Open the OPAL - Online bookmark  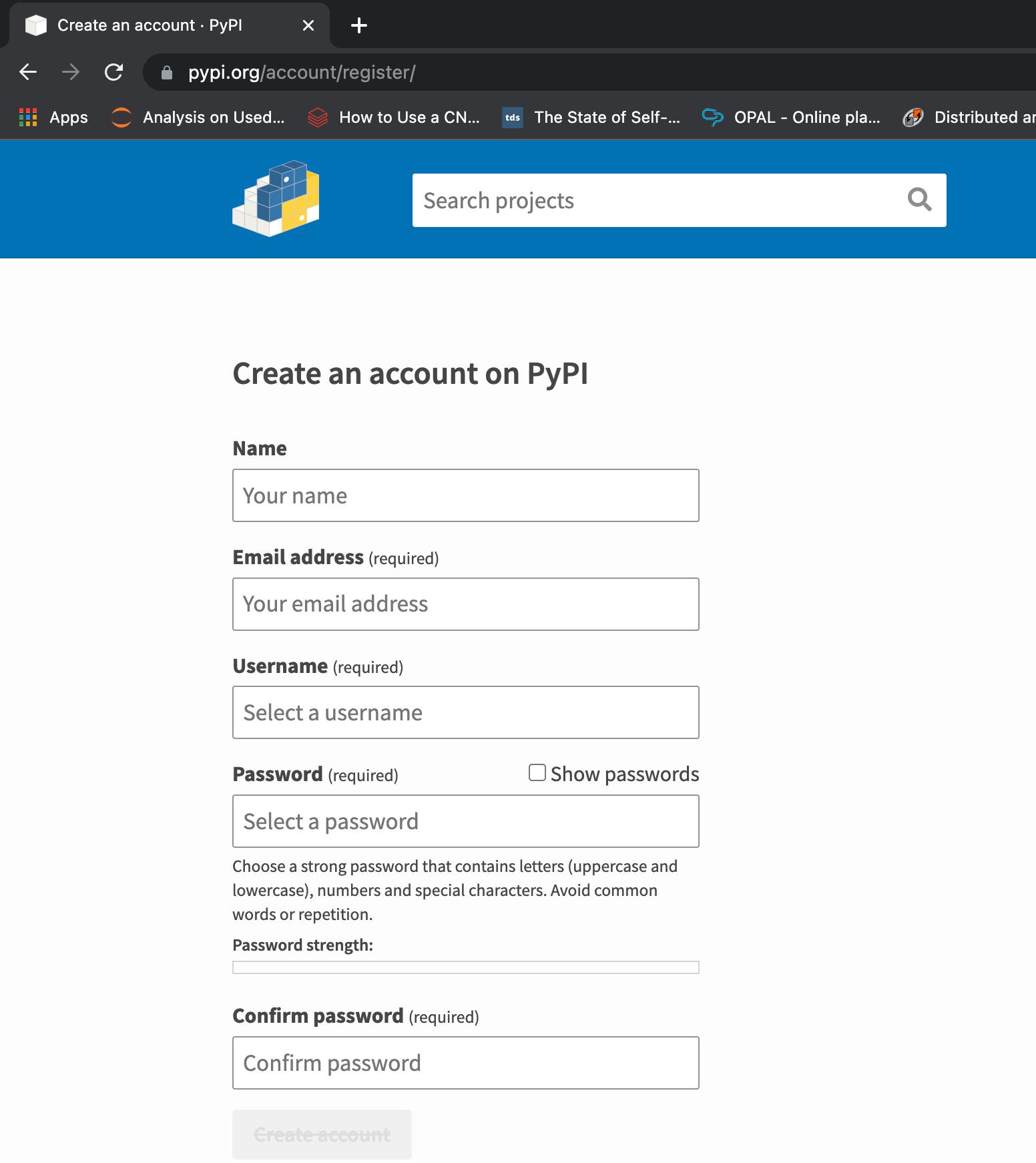[x=792, y=118]
